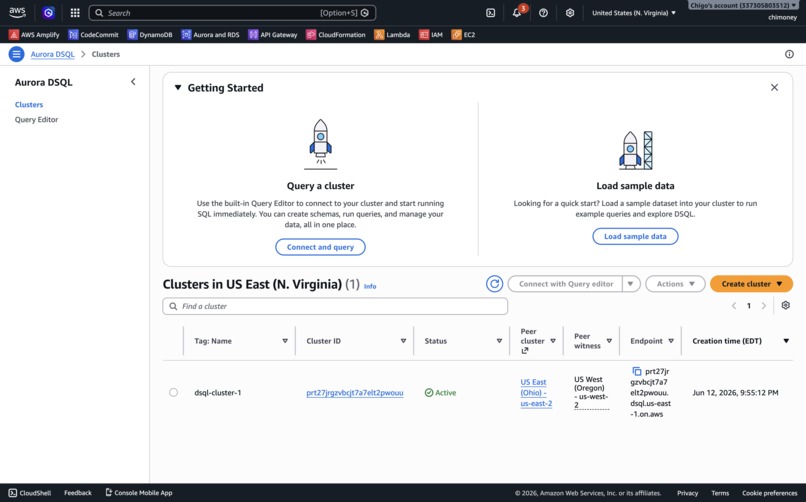The image size is (806, 502).
Task: Focus the top Search field
Action: [x=232, y=13]
